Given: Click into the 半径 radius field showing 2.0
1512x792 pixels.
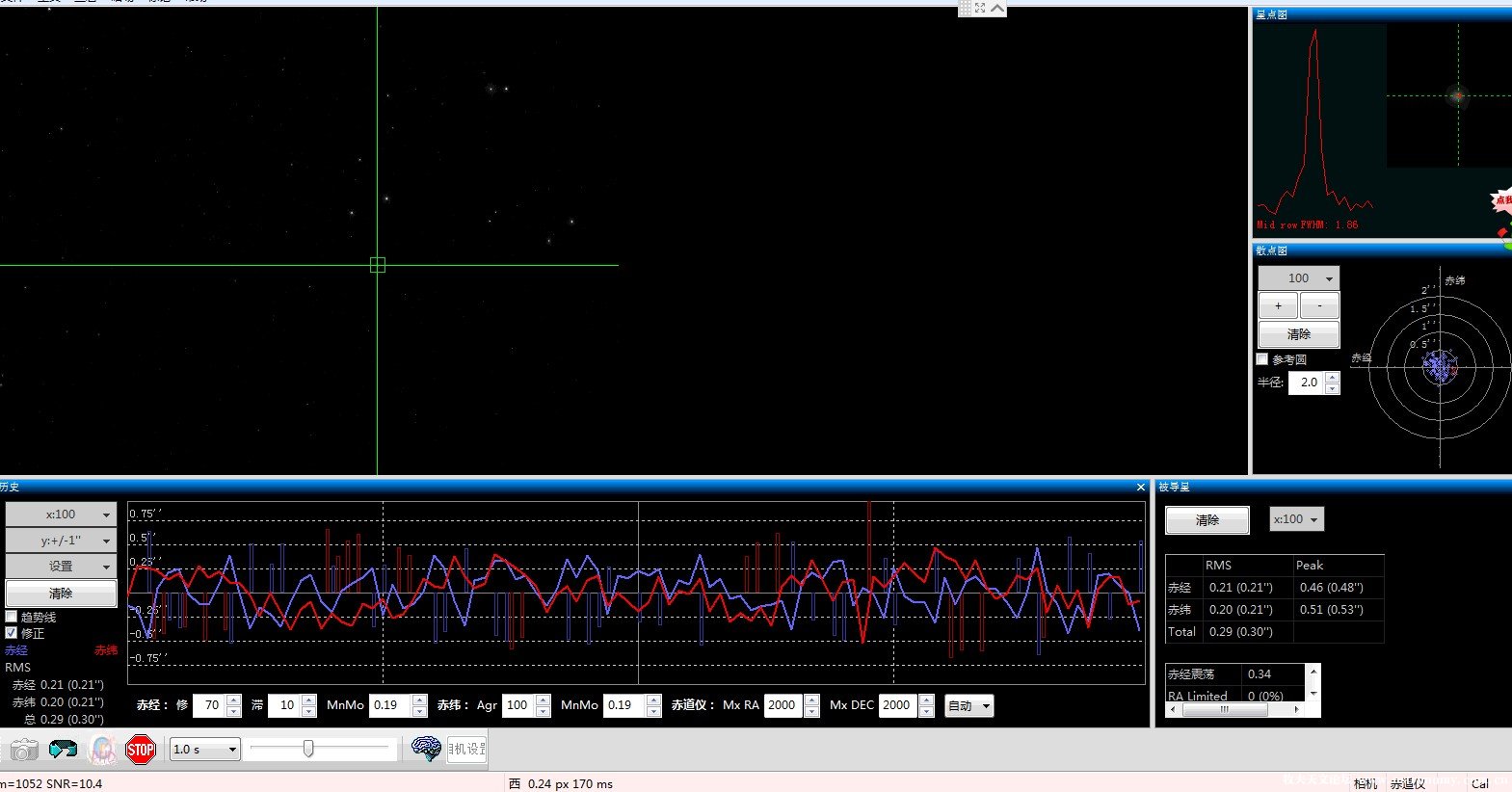Looking at the screenshot, I should point(1307,383).
